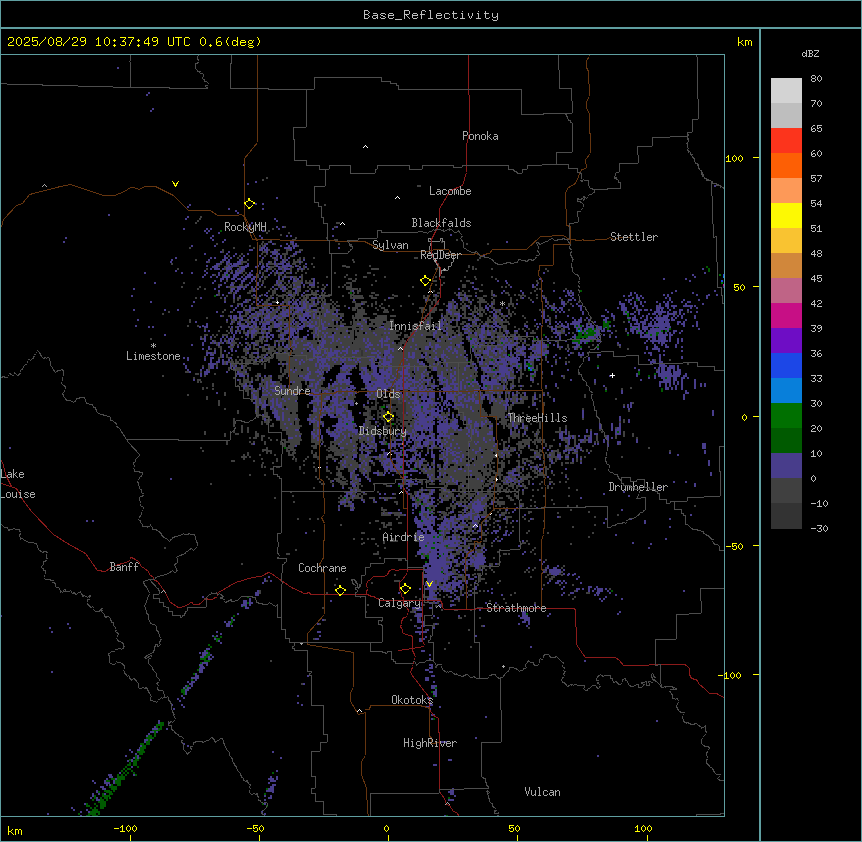The height and width of the screenshot is (842, 862).
Task: Click the -50 tick label on the bottom axis
Action: (x=255, y=828)
